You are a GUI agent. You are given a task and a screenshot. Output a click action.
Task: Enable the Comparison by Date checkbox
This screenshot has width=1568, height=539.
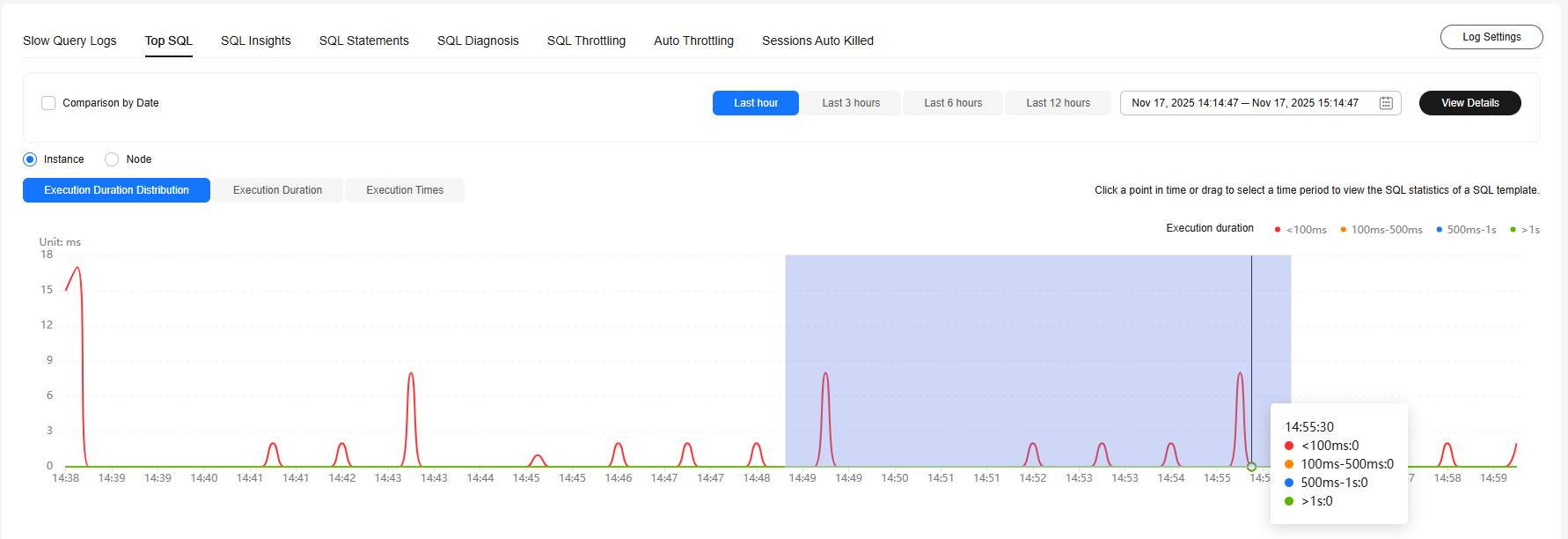[x=48, y=103]
